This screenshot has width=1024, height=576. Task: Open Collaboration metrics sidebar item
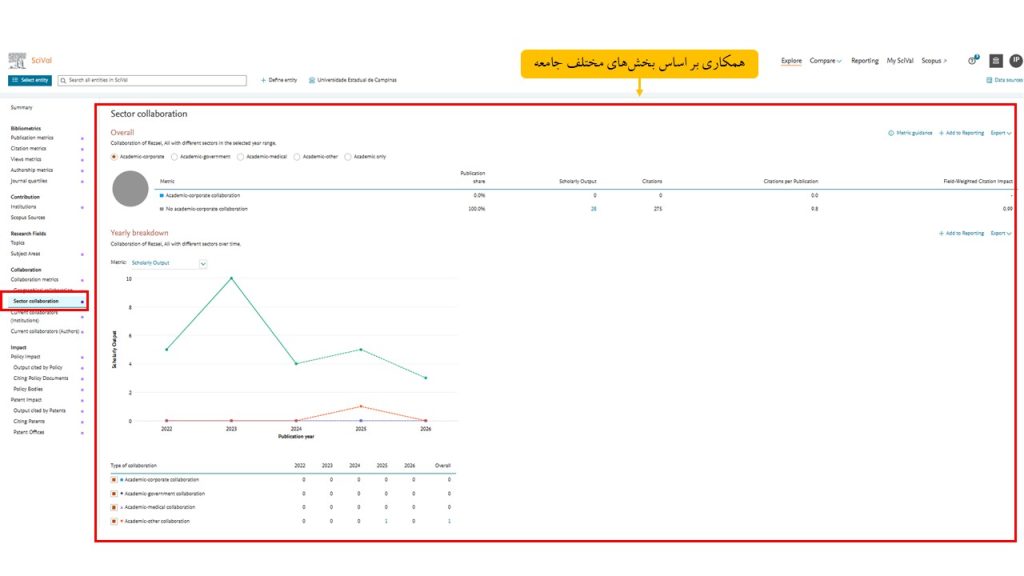click(35, 280)
